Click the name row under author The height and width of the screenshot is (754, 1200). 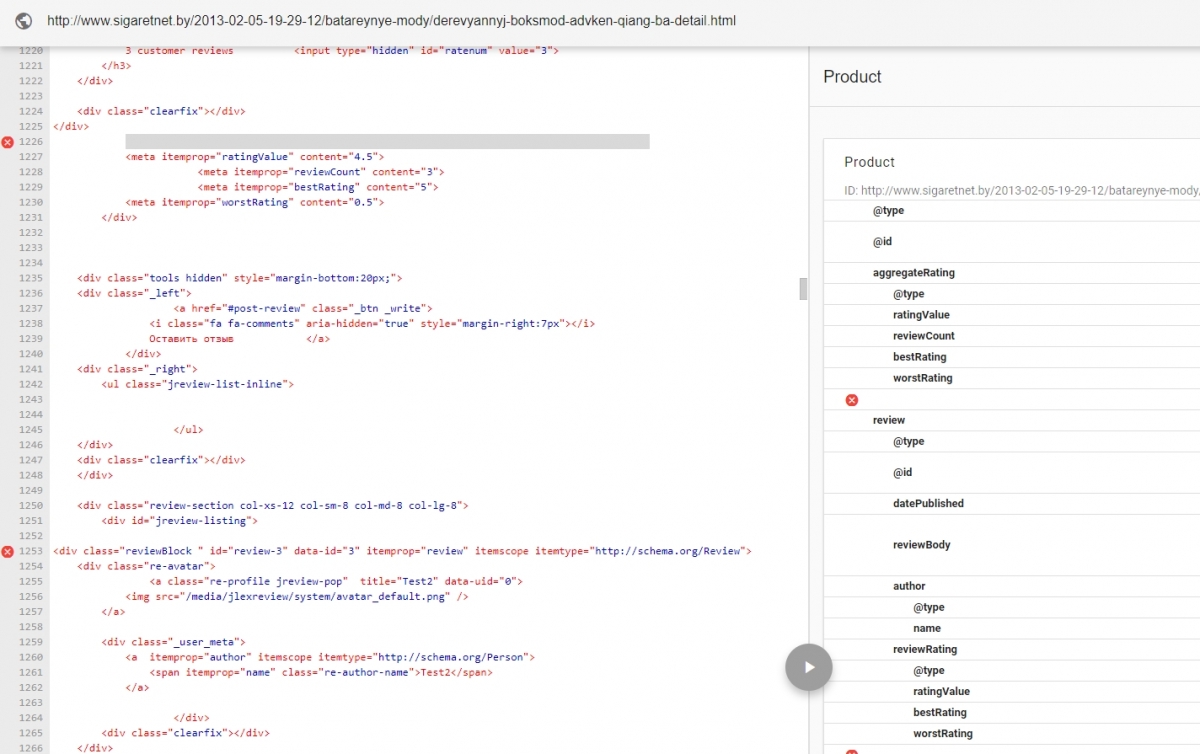pyautogui.click(x=926, y=628)
